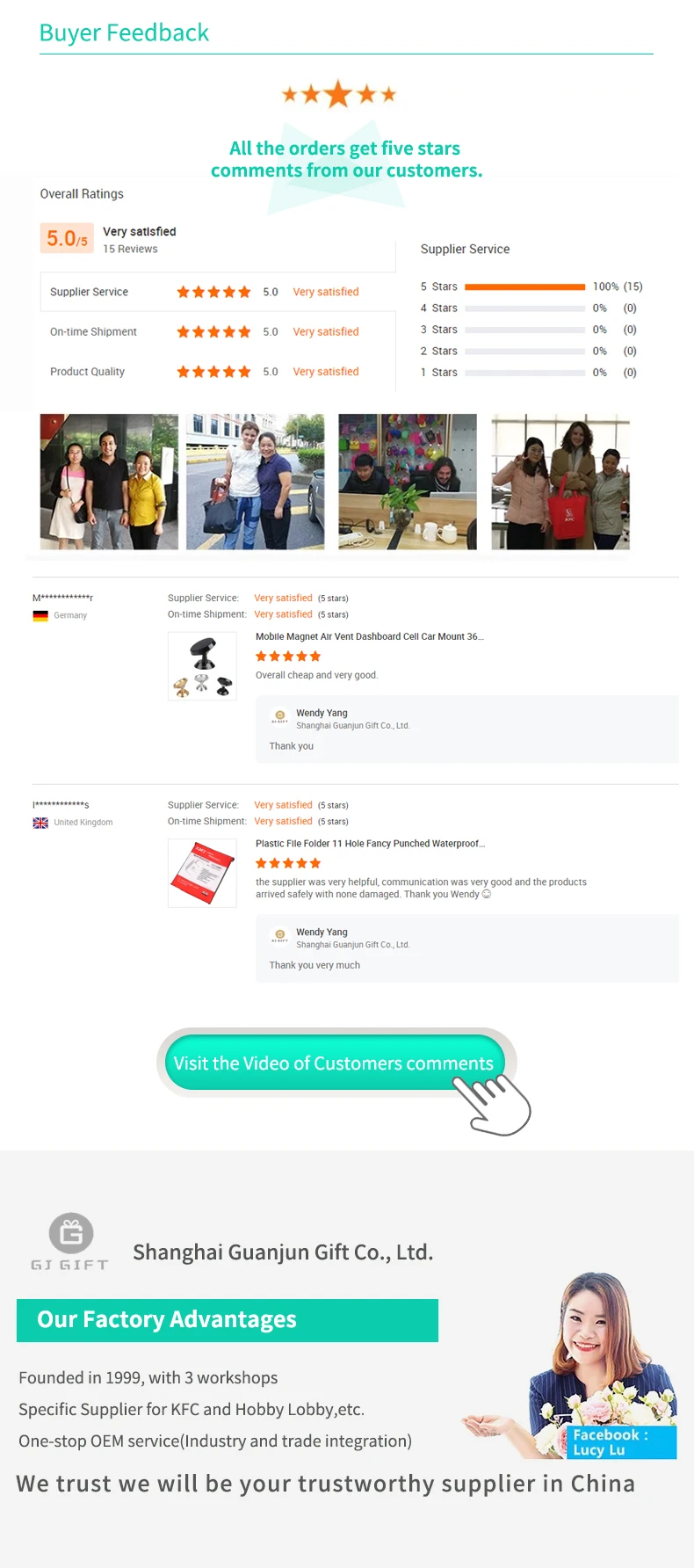Click the United Kingdom flag icon
The width and height of the screenshot is (694, 1568).
[40, 823]
